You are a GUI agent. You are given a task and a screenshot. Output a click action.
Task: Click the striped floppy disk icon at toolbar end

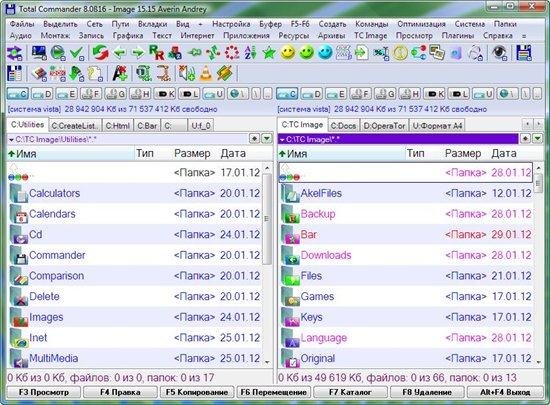click(x=524, y=53)
